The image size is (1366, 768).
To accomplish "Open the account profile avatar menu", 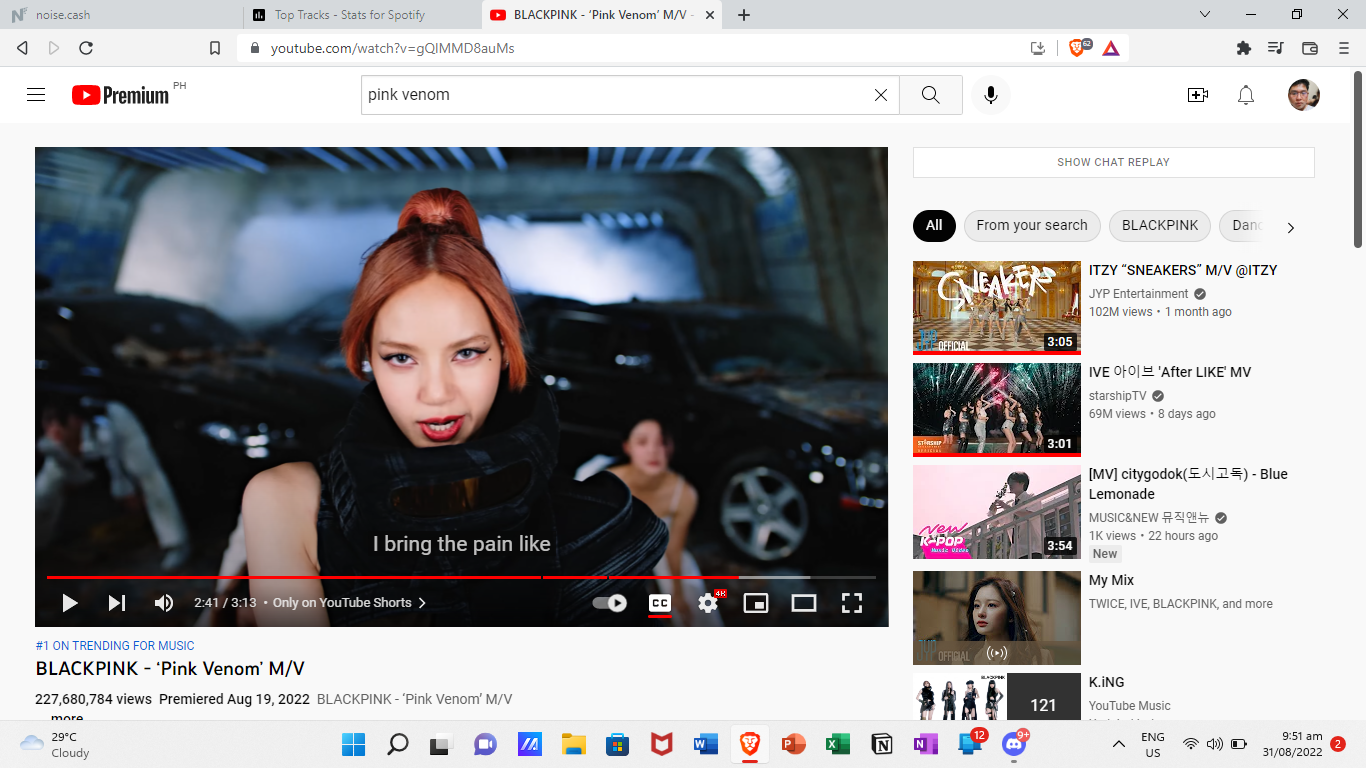I will pos(1304,95).
